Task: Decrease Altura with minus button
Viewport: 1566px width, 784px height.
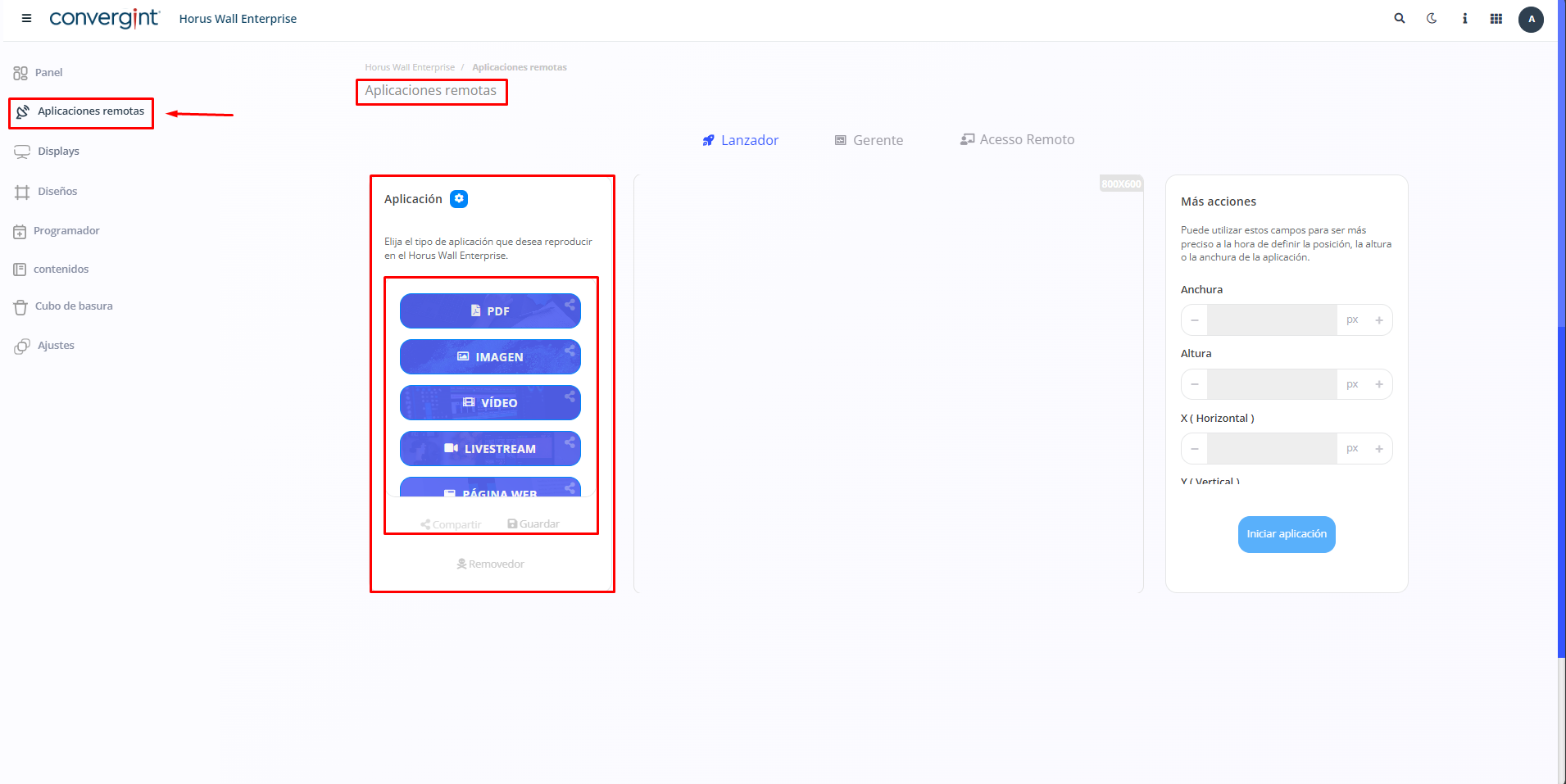Action: pos(1195,384)
